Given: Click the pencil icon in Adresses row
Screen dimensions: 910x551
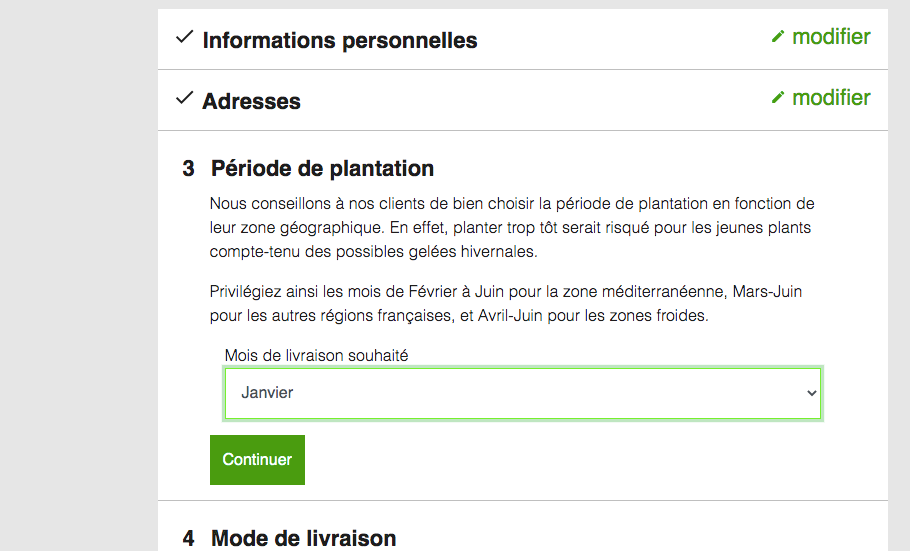Looking at the screenshot, I should 778,98.
